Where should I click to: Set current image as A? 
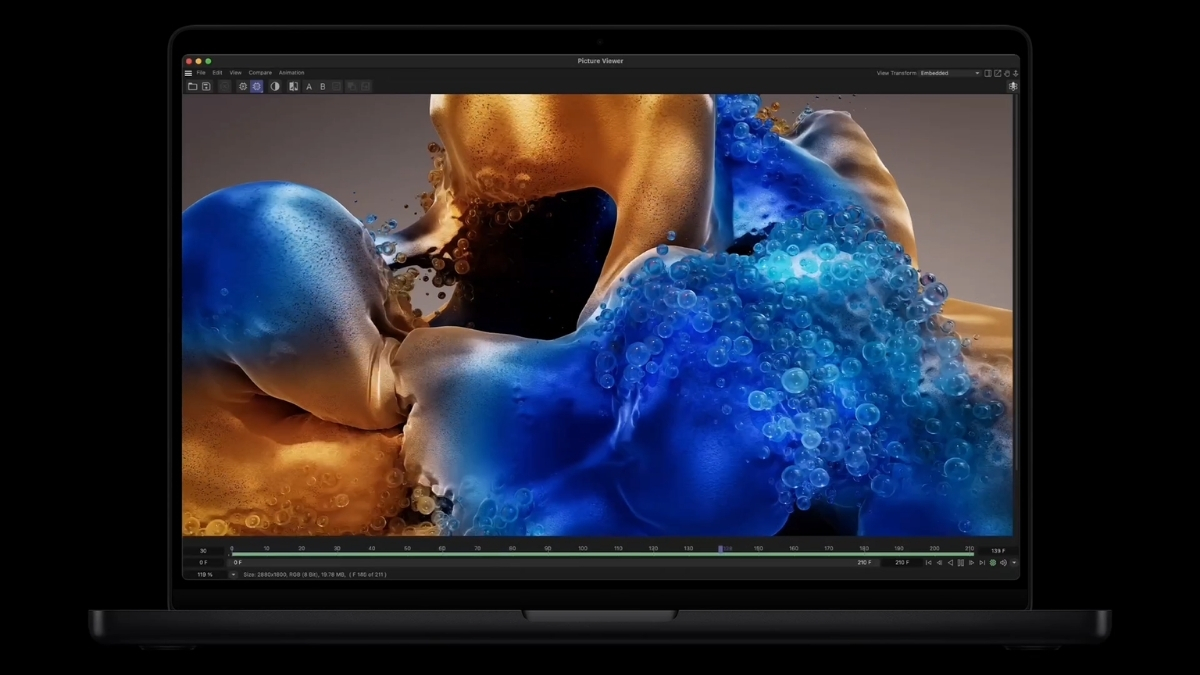tap(309, 87)
